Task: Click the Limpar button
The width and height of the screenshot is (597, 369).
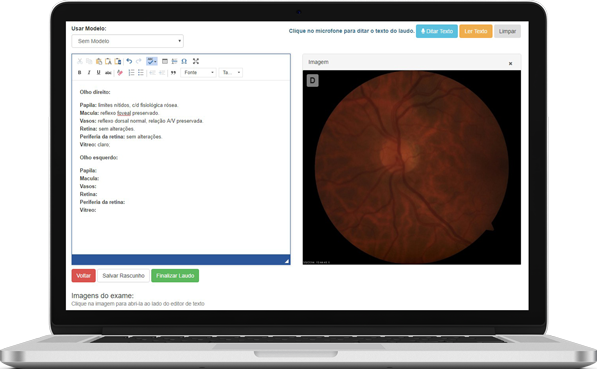Action: [508, 31]
